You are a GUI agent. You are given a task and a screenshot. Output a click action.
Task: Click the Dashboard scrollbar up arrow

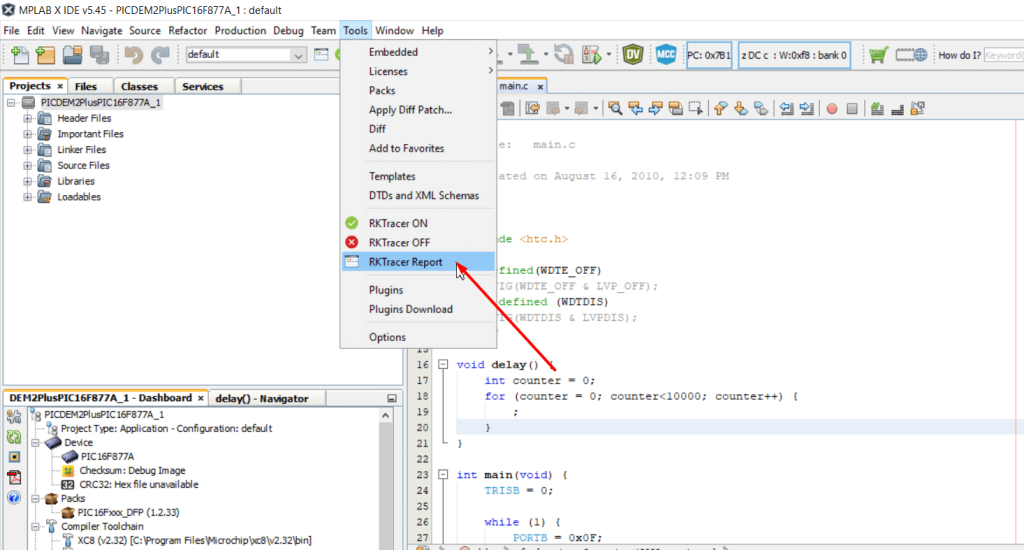pyautogui.click(x=385, y=415)
